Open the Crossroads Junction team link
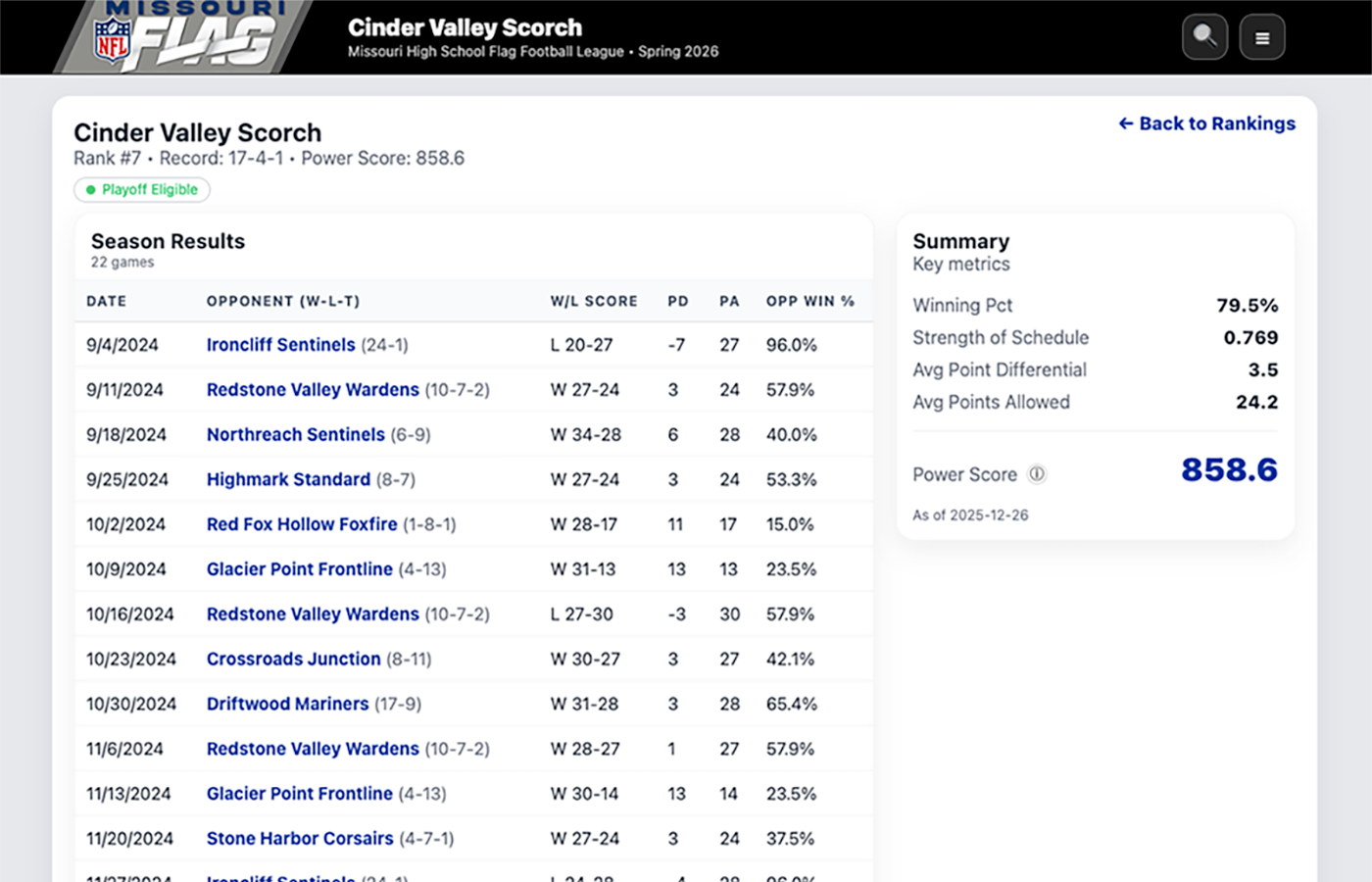 294,659
